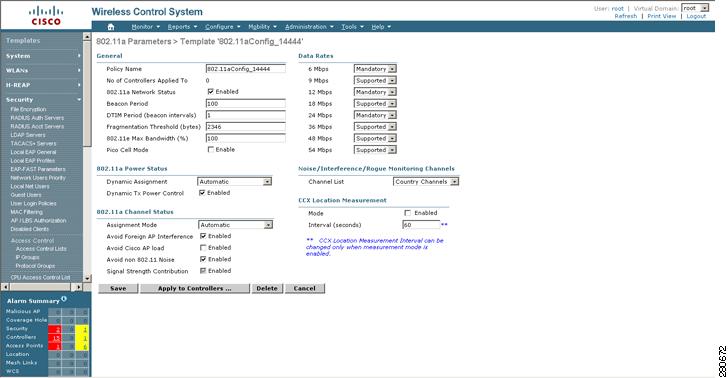Open the 6 Mbps data rate dropdown
The height and width of the screenshot is (378, 728).
[375, 69]
